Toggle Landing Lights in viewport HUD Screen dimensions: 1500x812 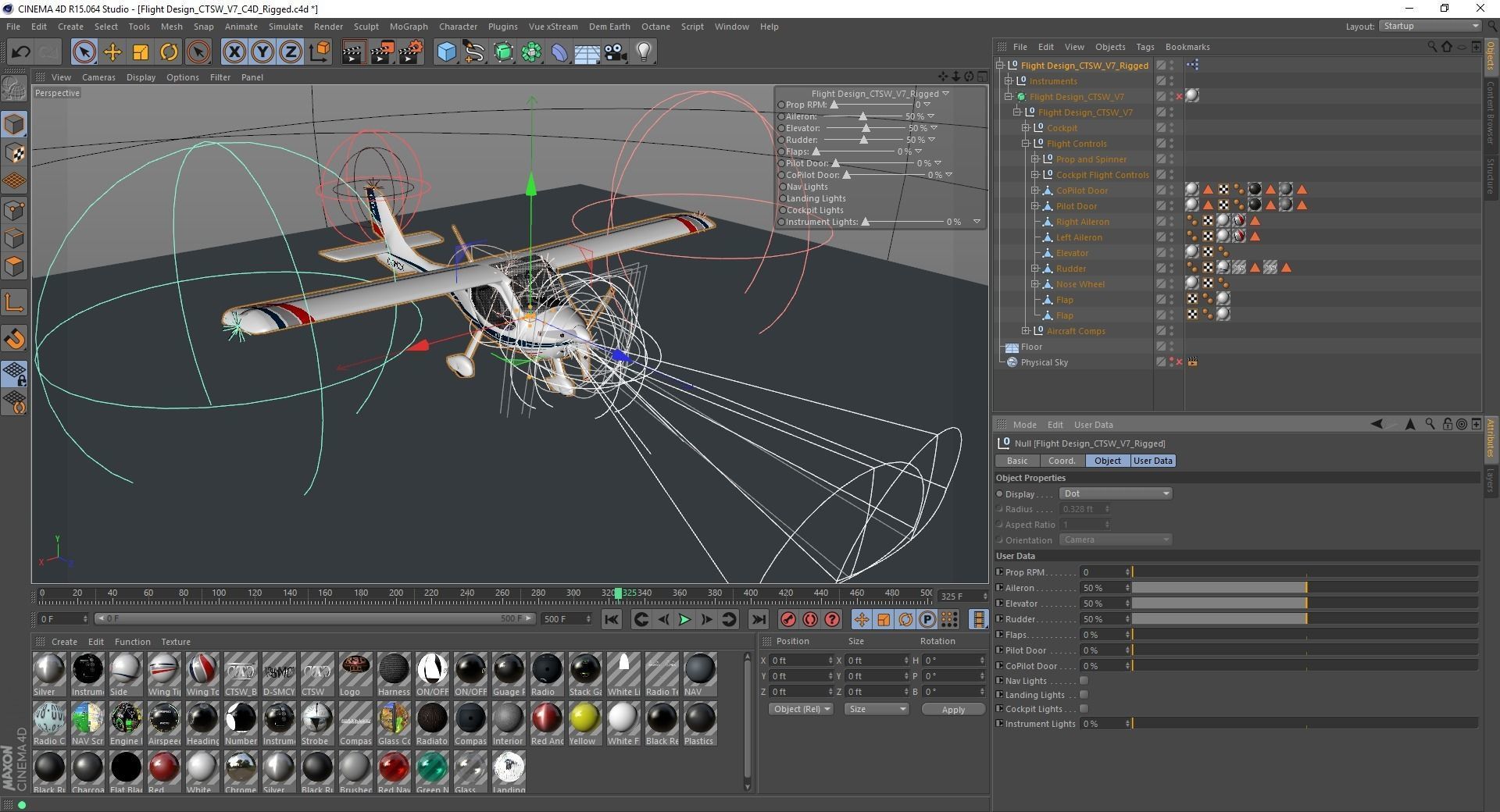(781, 198)
